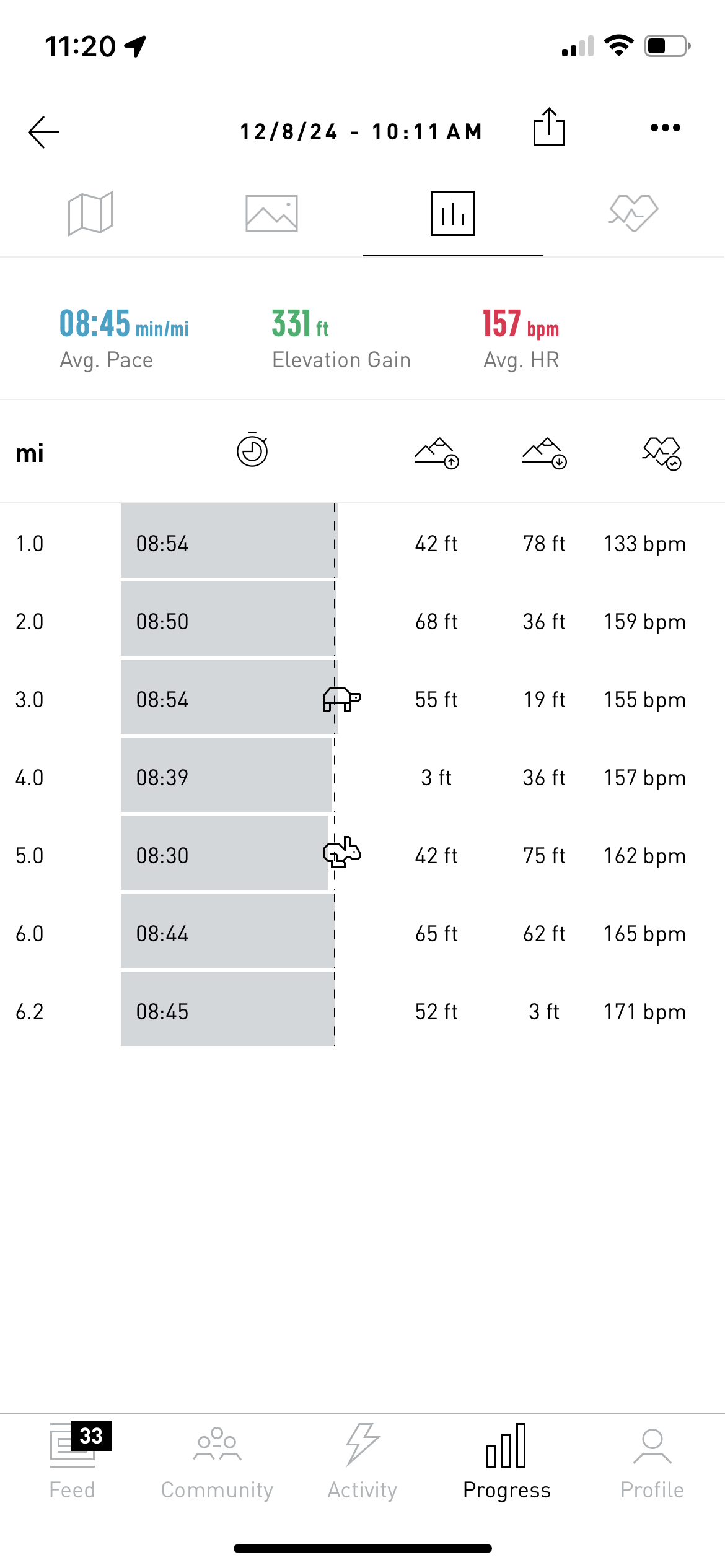Switch to the map view tab
The height and width of the screenshot is (1568, 725).
tap(90, 214)
